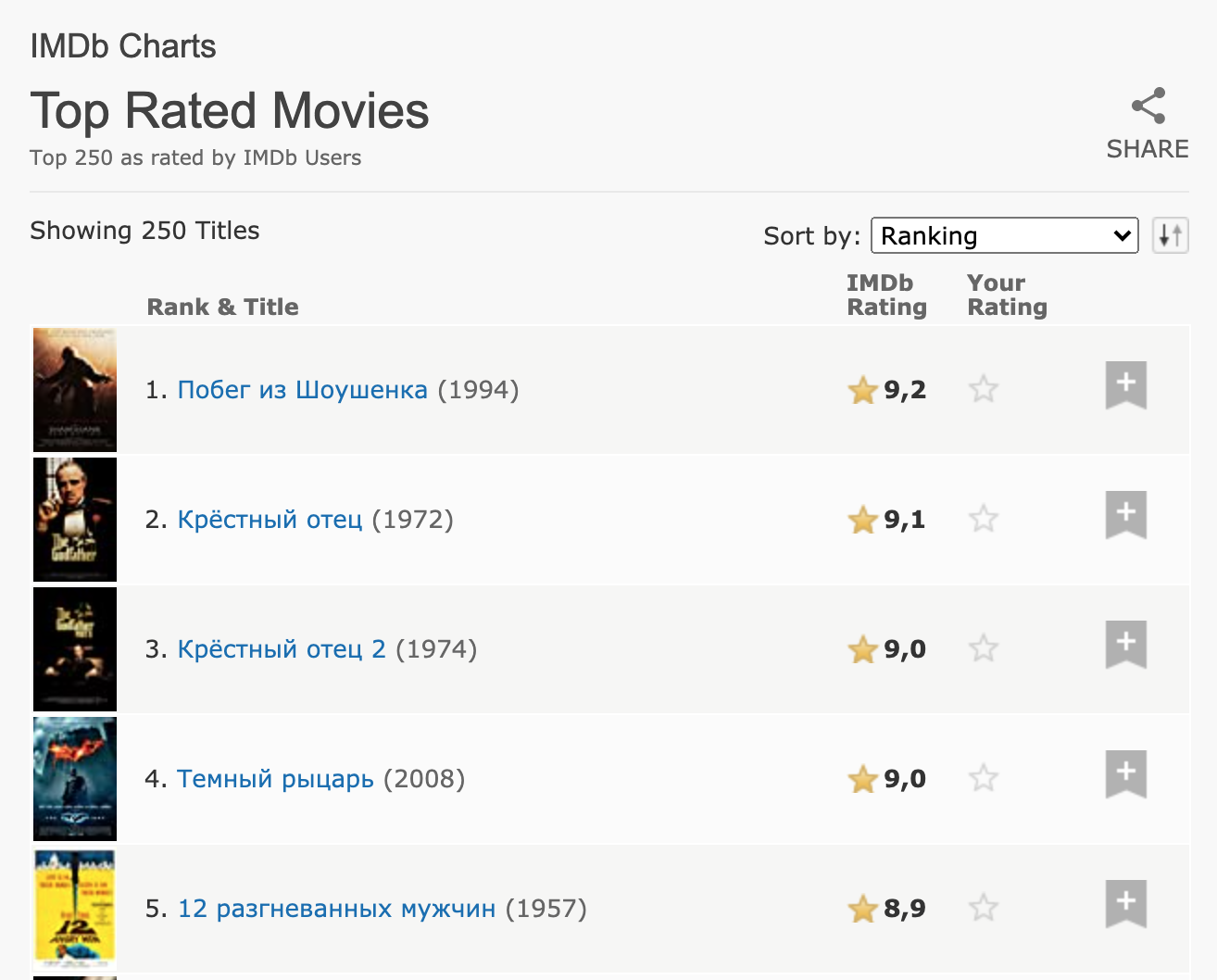Rate Крёстный отец 2 using star outline

click(984, 648)
